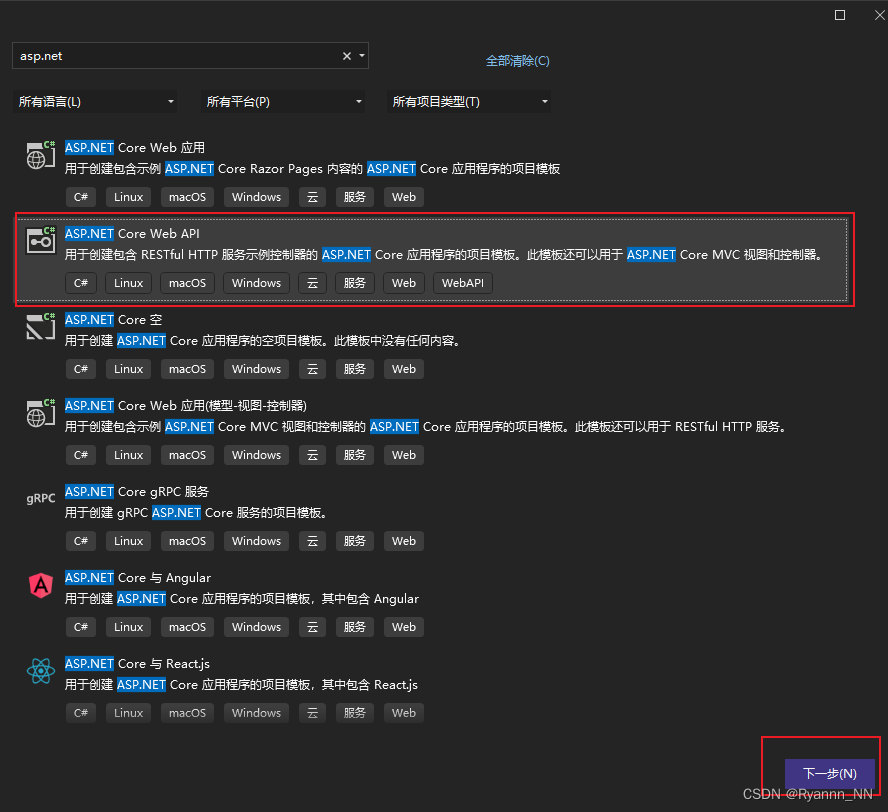Select the ASP.NET Core 与 Angular title
888x812 pixels.
[138, 578]
